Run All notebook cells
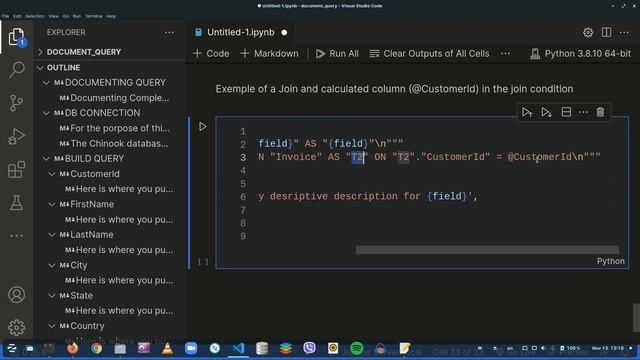The width and height of the screenshot is (640, 360). tap(337, 53)
